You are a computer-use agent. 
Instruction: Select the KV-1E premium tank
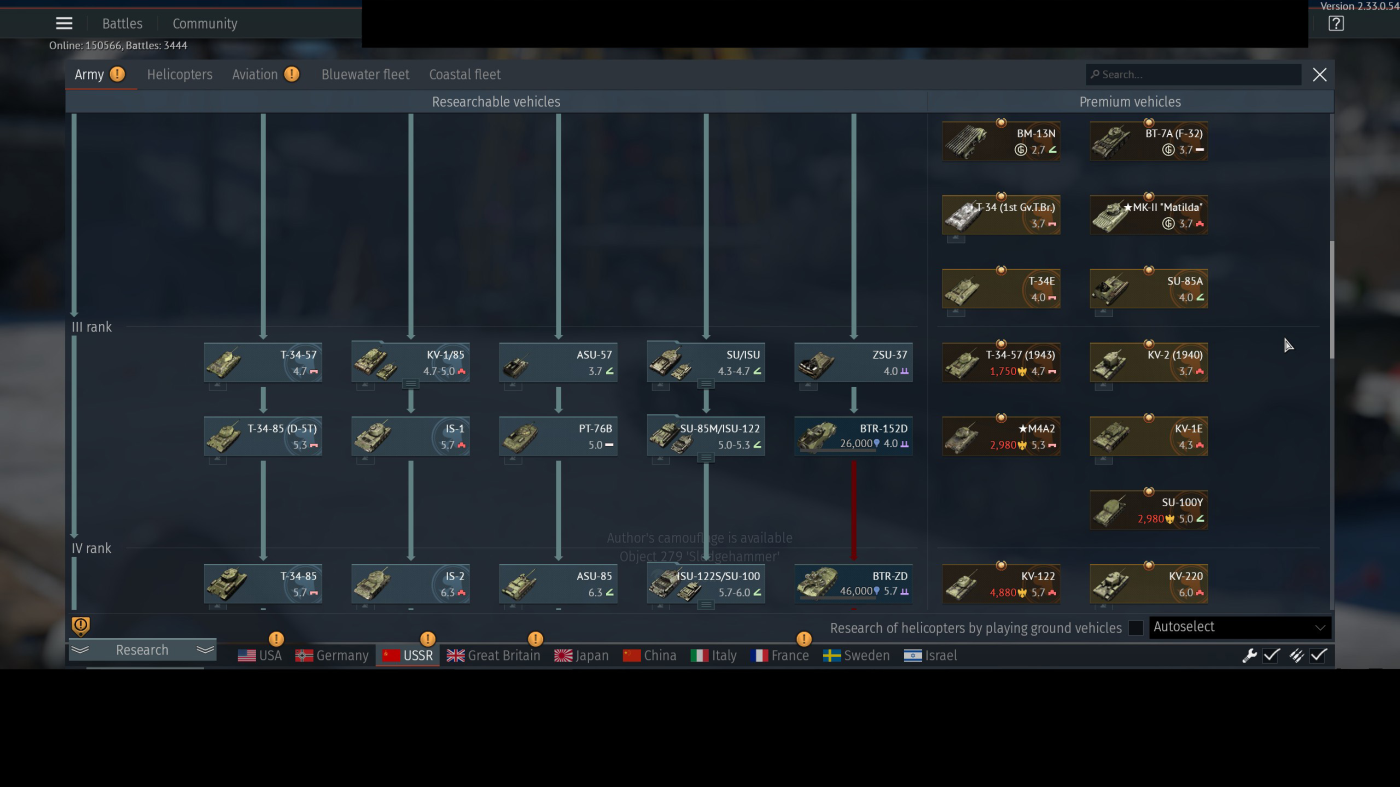point(1149,436)
